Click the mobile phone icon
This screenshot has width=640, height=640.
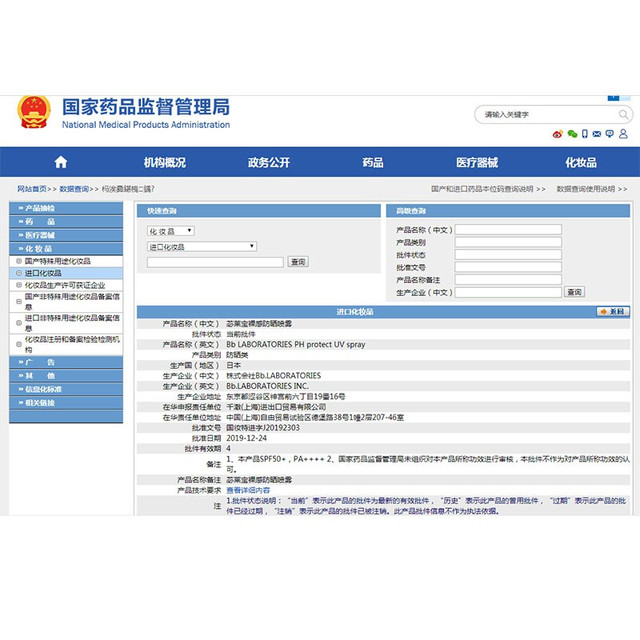584,134
